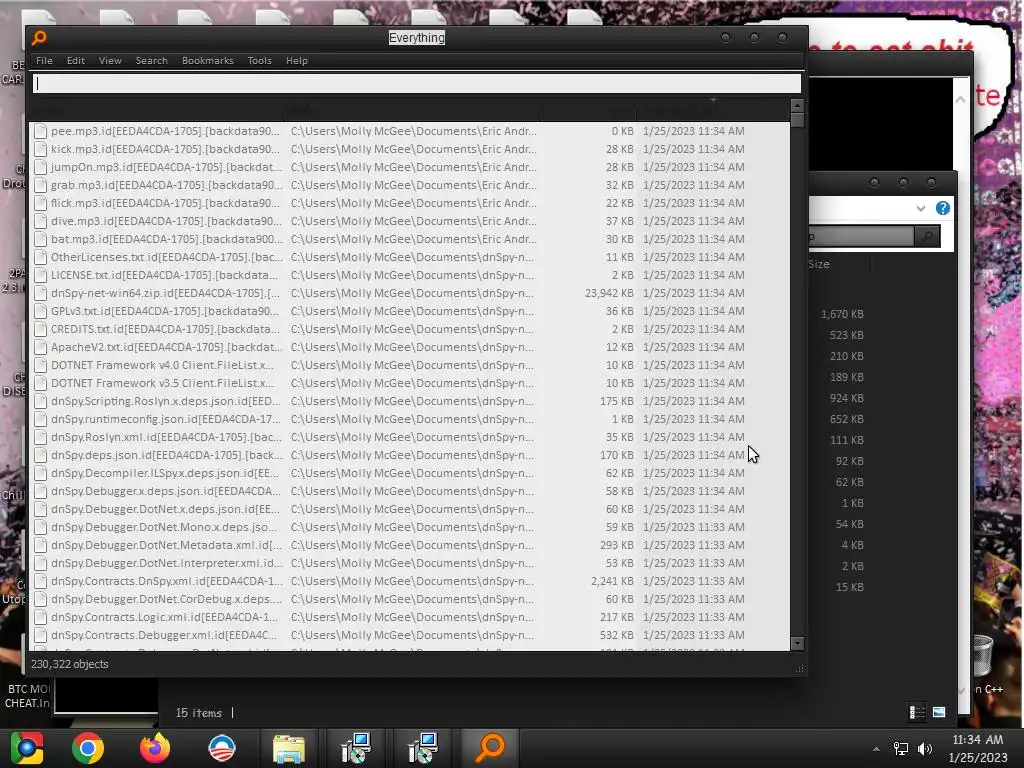Select the dnSpy.Debugger.DotNet.x.deps.json file name
The width and height of the screenshot is (1024, 768).
(165, 509)
